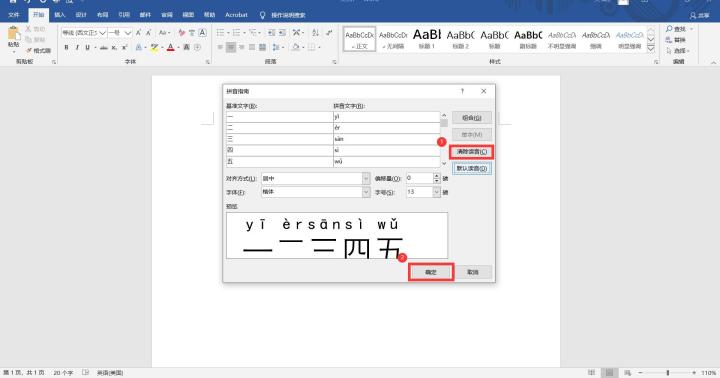Open the File (文件) tab
Image resolution: width=720 pixels, height=378 pixels.
14,15
